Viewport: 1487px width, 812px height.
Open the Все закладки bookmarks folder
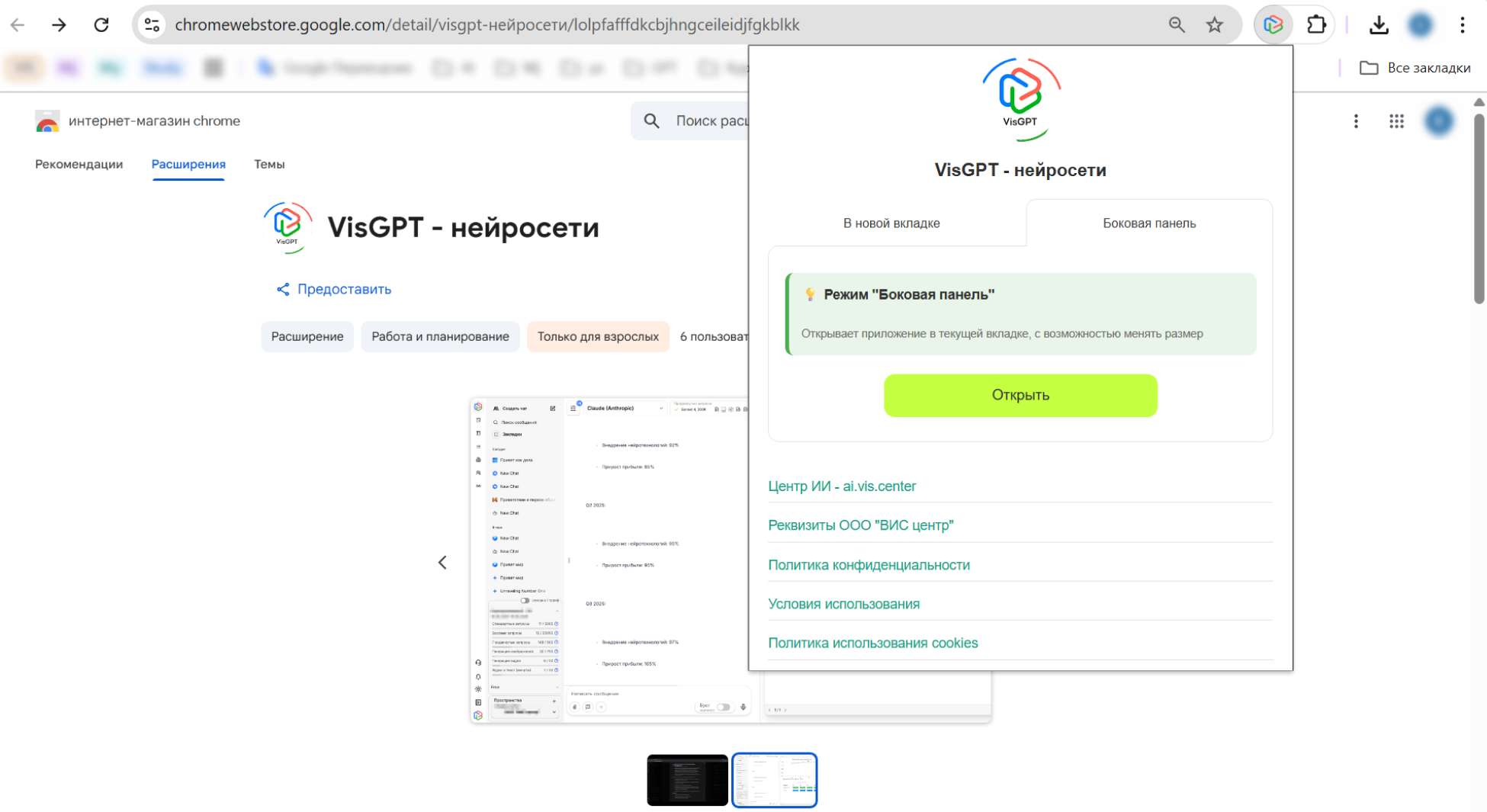[x=1415, y=68]
